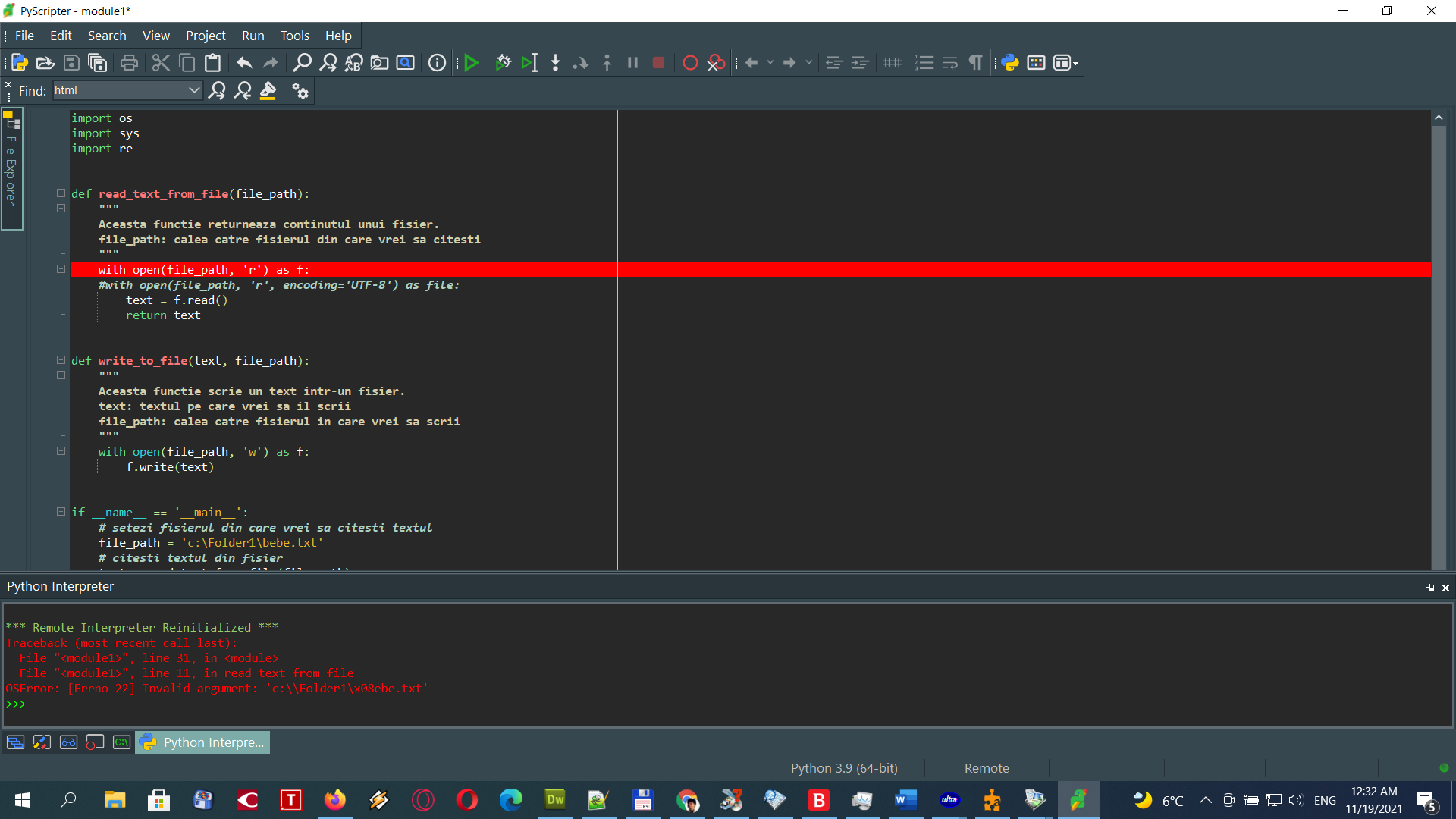Print the current module

tap(130, 63)
